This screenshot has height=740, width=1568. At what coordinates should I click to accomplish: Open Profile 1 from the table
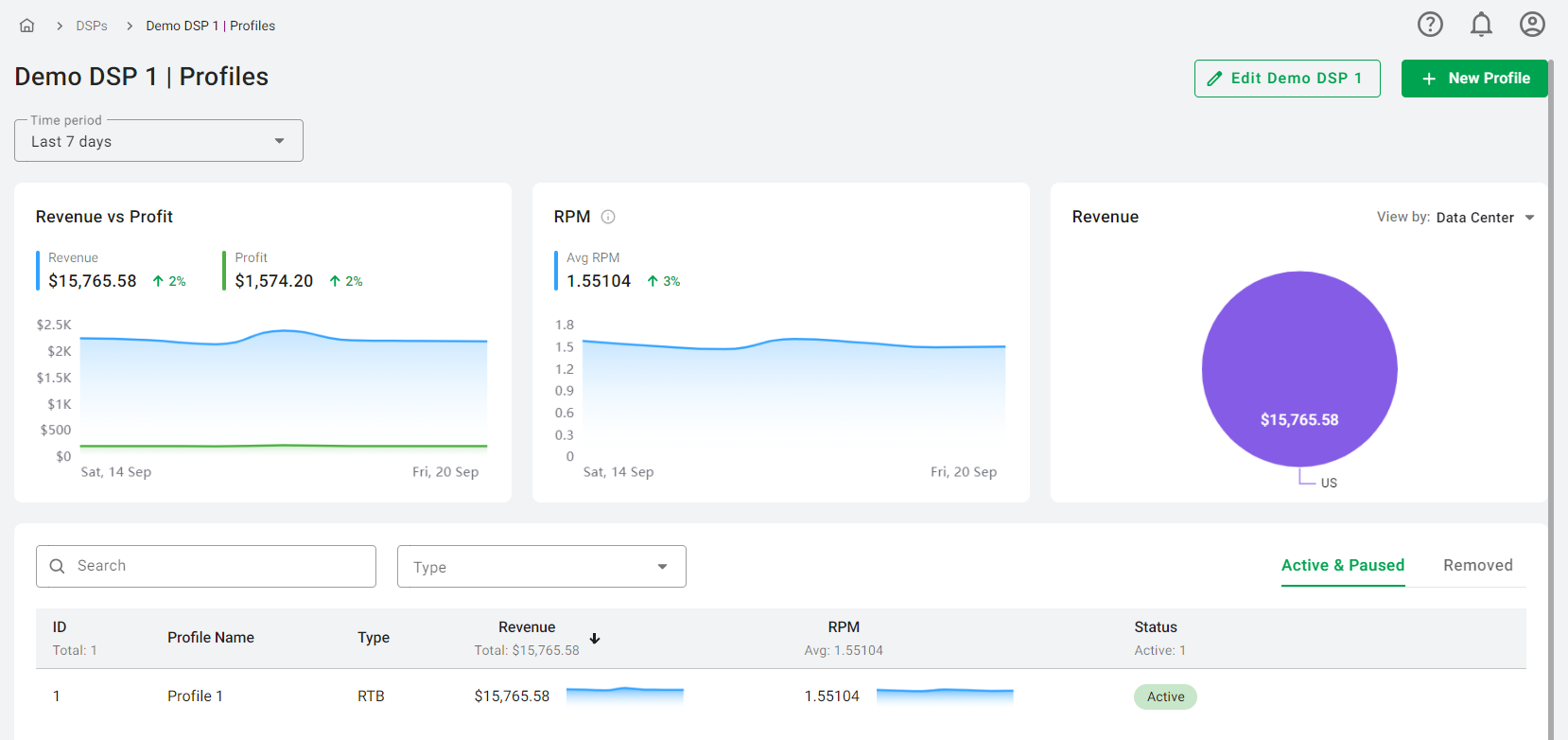[195, 696]
